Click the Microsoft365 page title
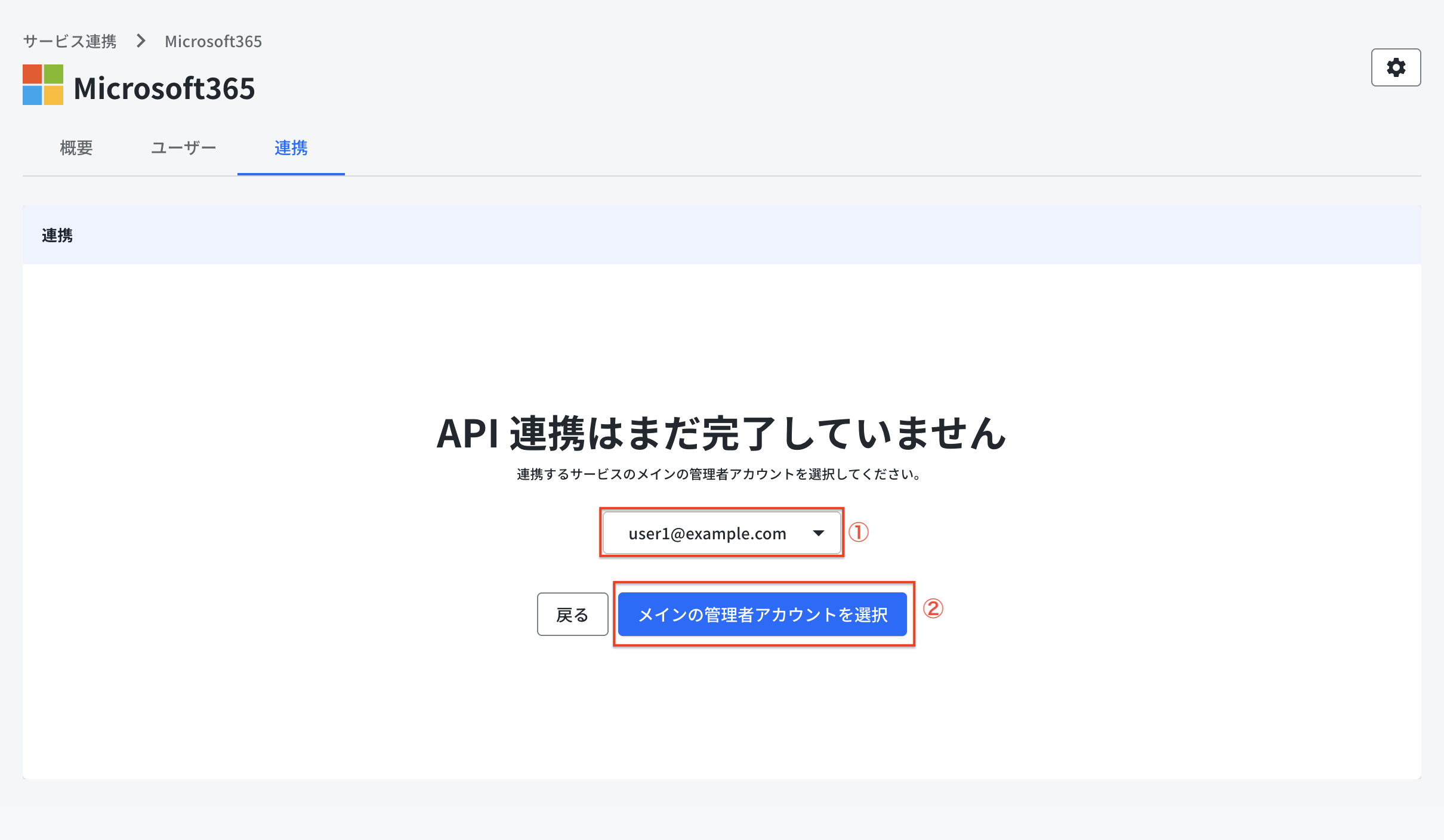 [x=164, y=88]
